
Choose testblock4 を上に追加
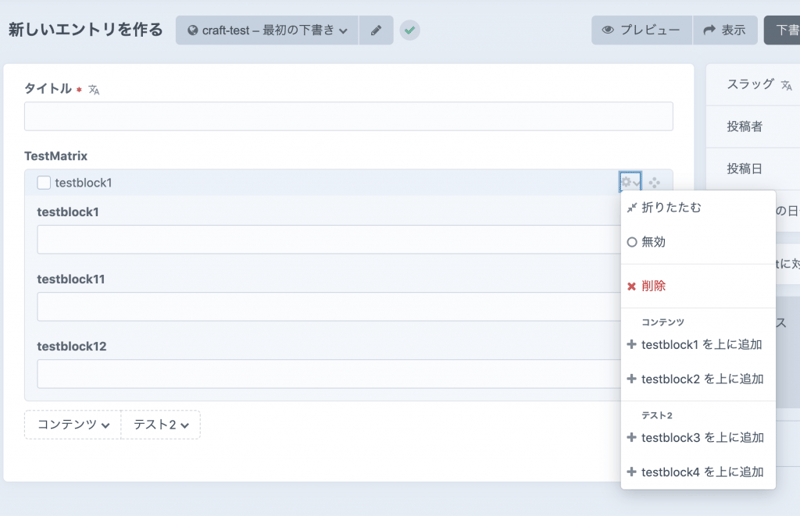700,472
